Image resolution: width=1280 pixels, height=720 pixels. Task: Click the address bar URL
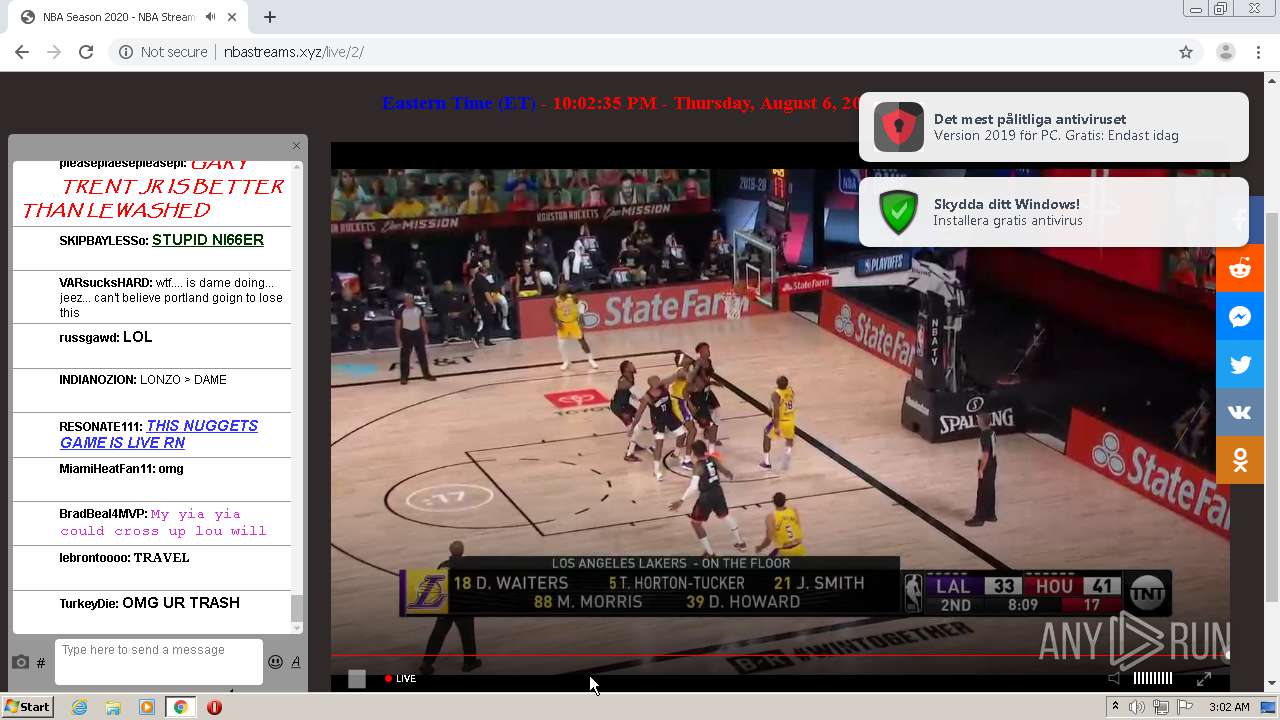click(x=293, y=52)
